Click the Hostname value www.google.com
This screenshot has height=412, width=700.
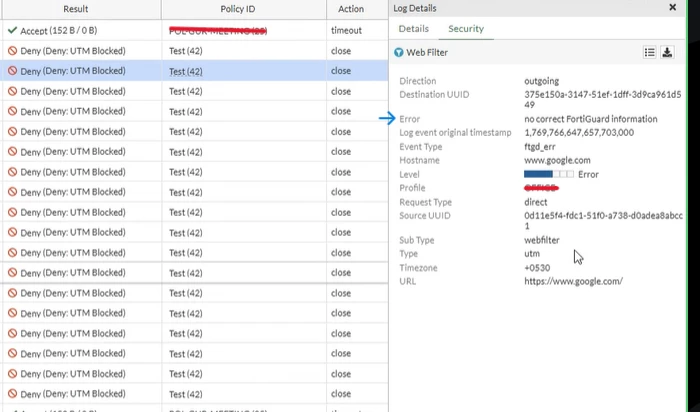[x=557, y=160]
